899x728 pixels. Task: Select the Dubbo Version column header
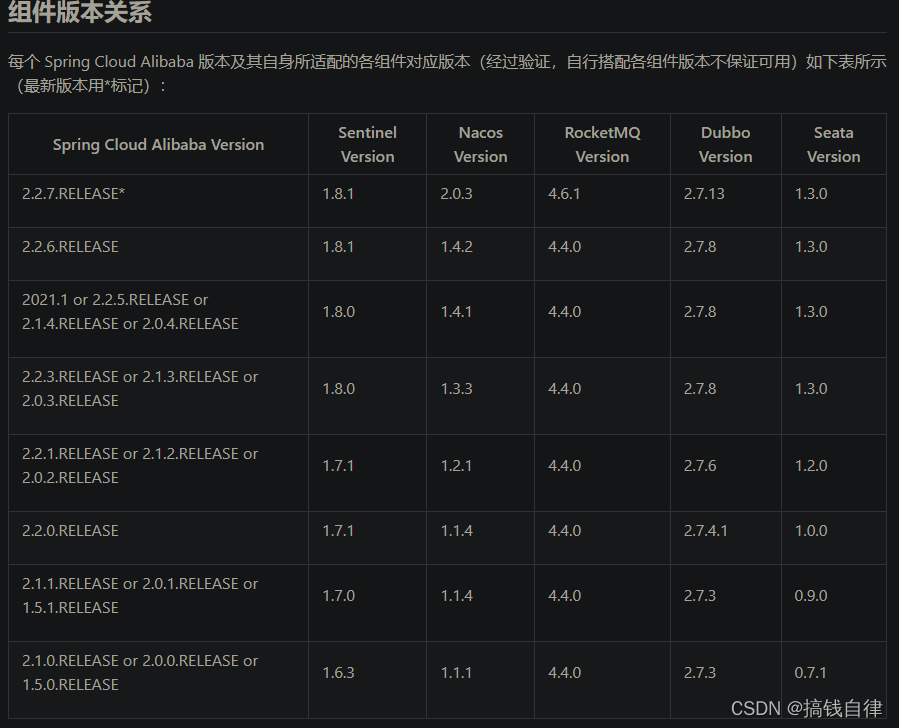tap(725, 144)
